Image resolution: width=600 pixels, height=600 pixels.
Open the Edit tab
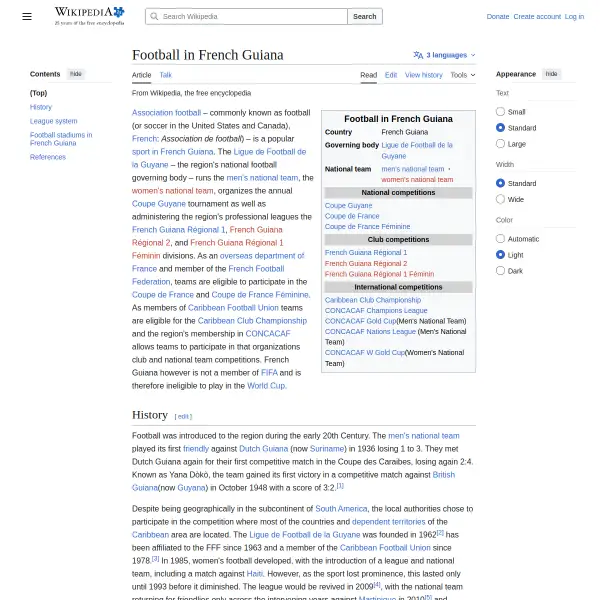[391, 75]
